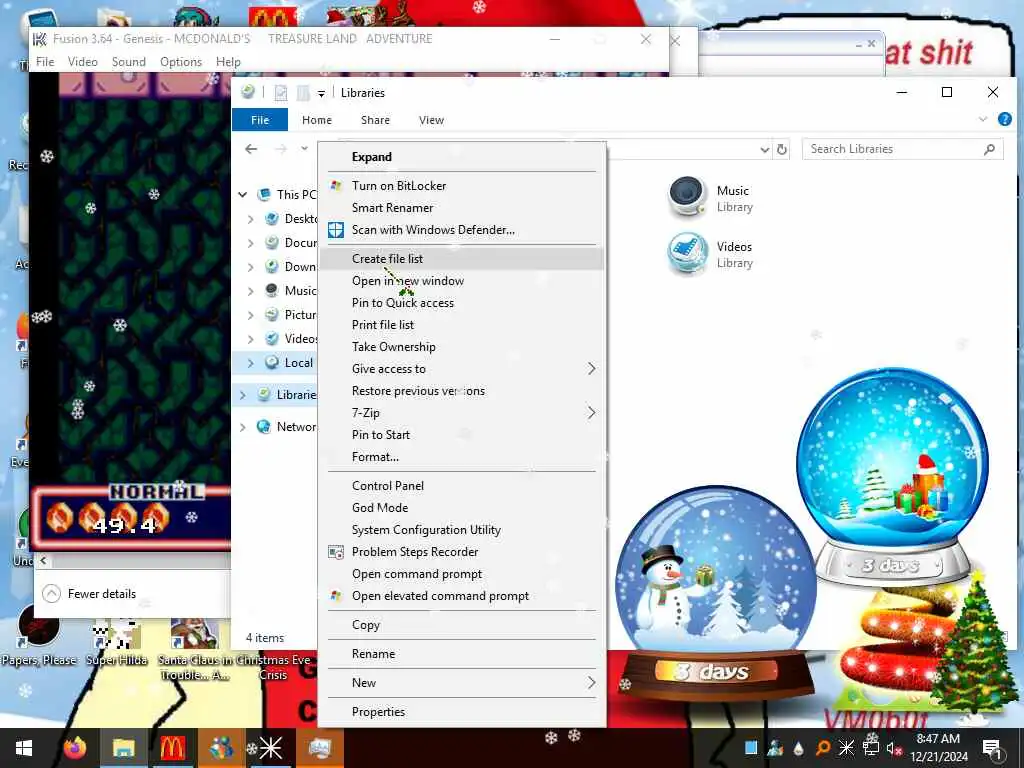
Task: Expand the Music tree node arrow
Action: click(251, 291)
